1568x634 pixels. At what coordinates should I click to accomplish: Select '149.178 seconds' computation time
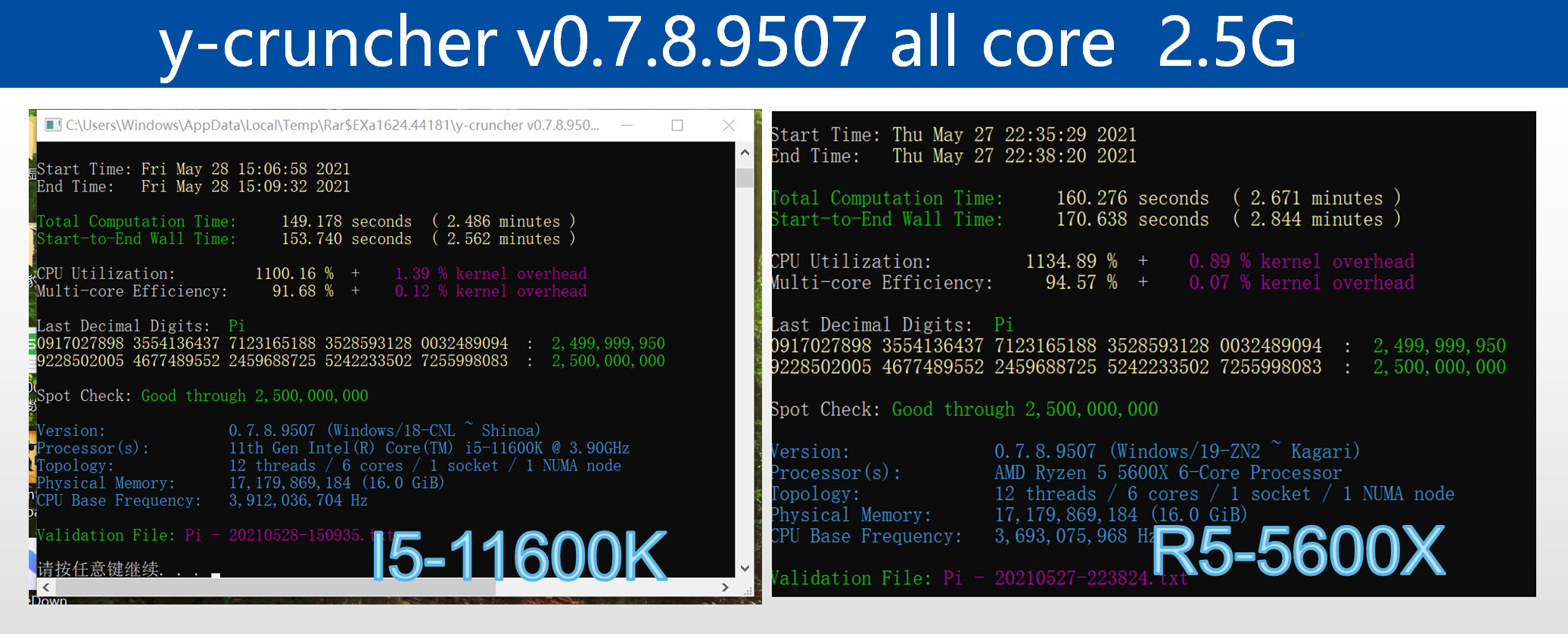347,222
